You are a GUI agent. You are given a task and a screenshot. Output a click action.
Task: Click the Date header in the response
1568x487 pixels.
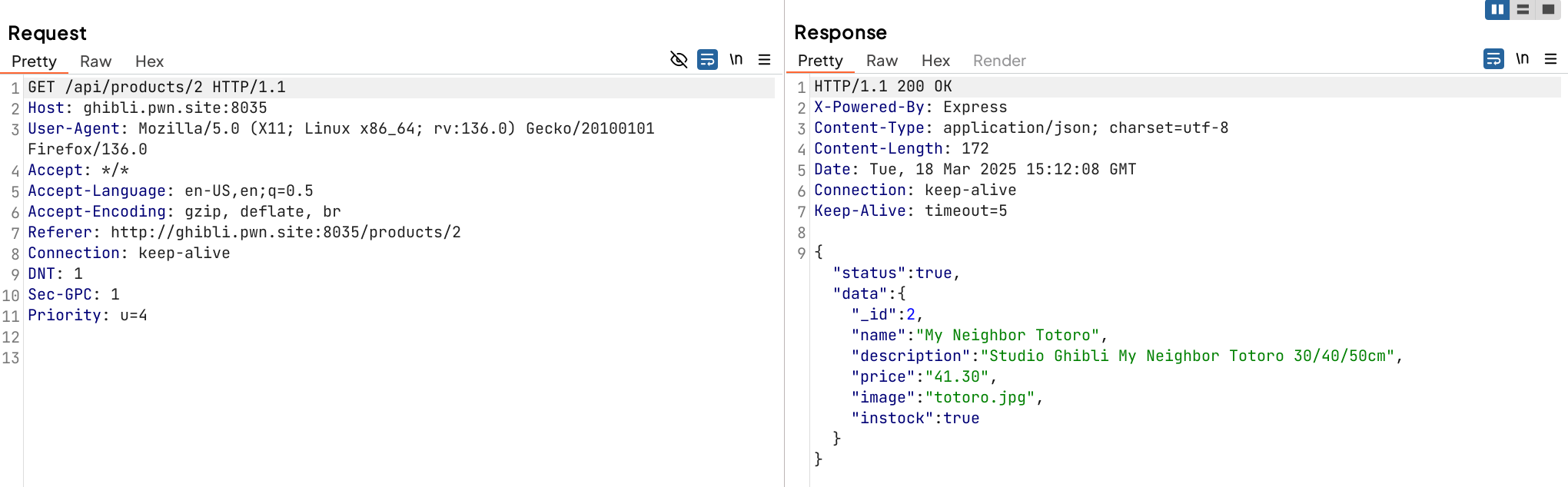(975, 170)
